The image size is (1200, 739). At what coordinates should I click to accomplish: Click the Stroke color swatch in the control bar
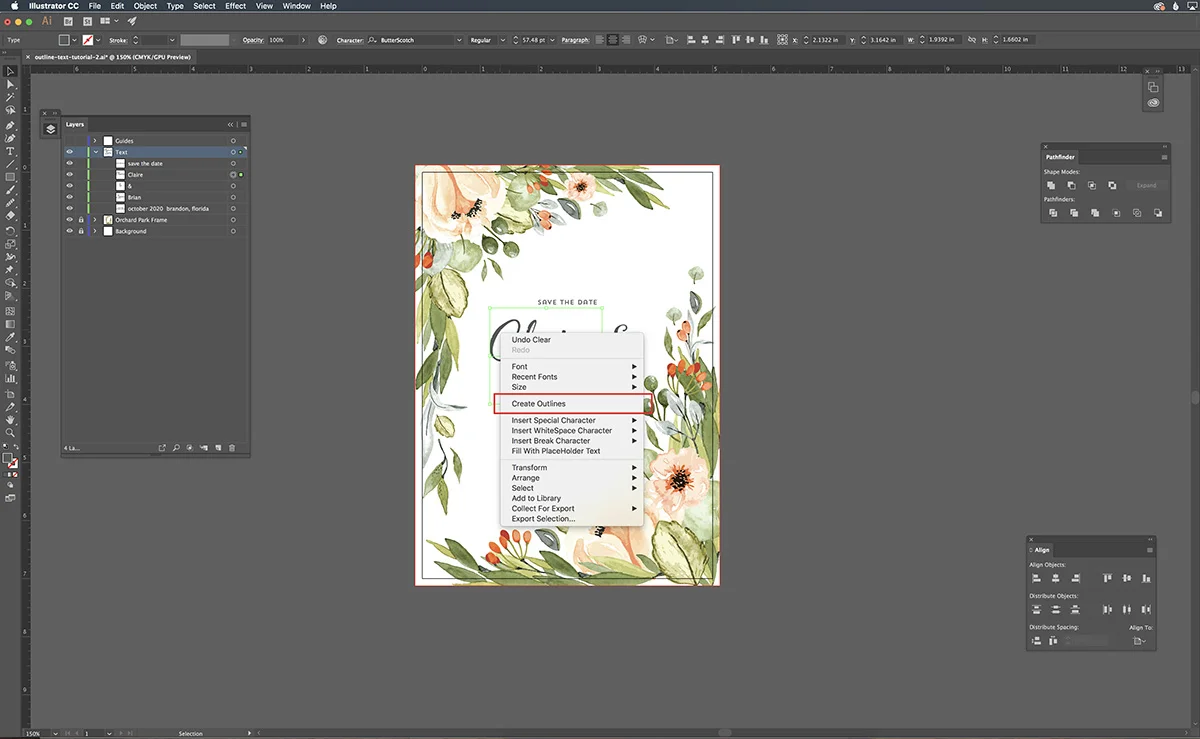[89, 40]
